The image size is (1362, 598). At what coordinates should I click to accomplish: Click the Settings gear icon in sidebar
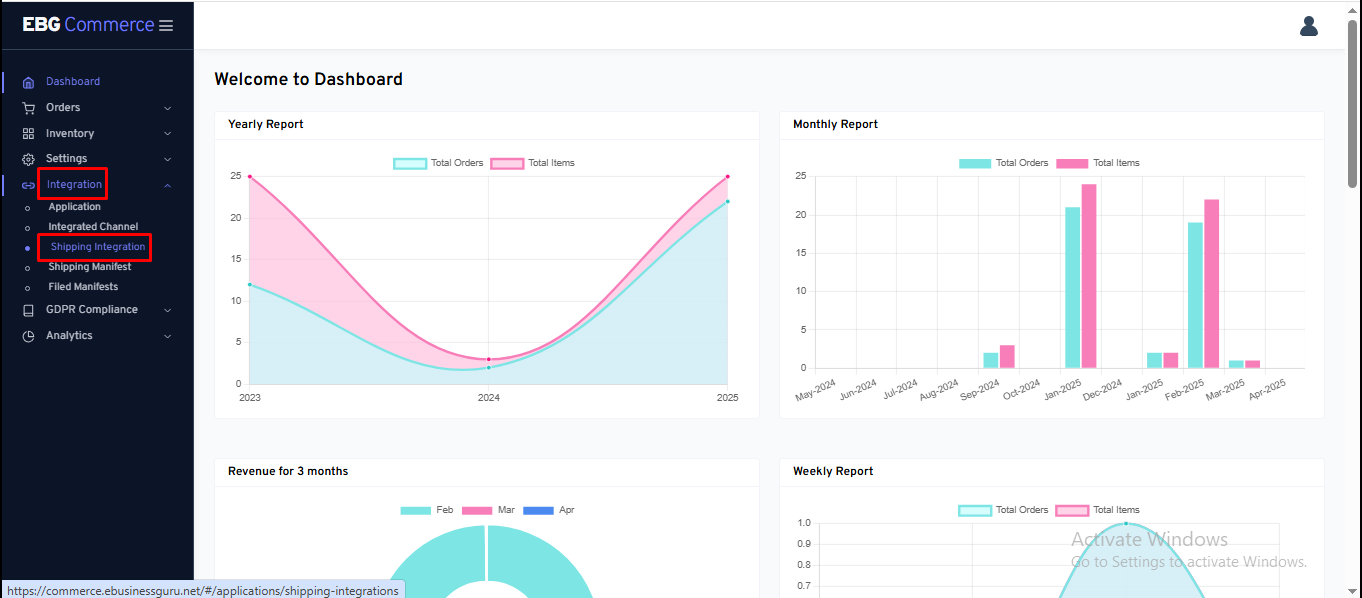(28, 159)
